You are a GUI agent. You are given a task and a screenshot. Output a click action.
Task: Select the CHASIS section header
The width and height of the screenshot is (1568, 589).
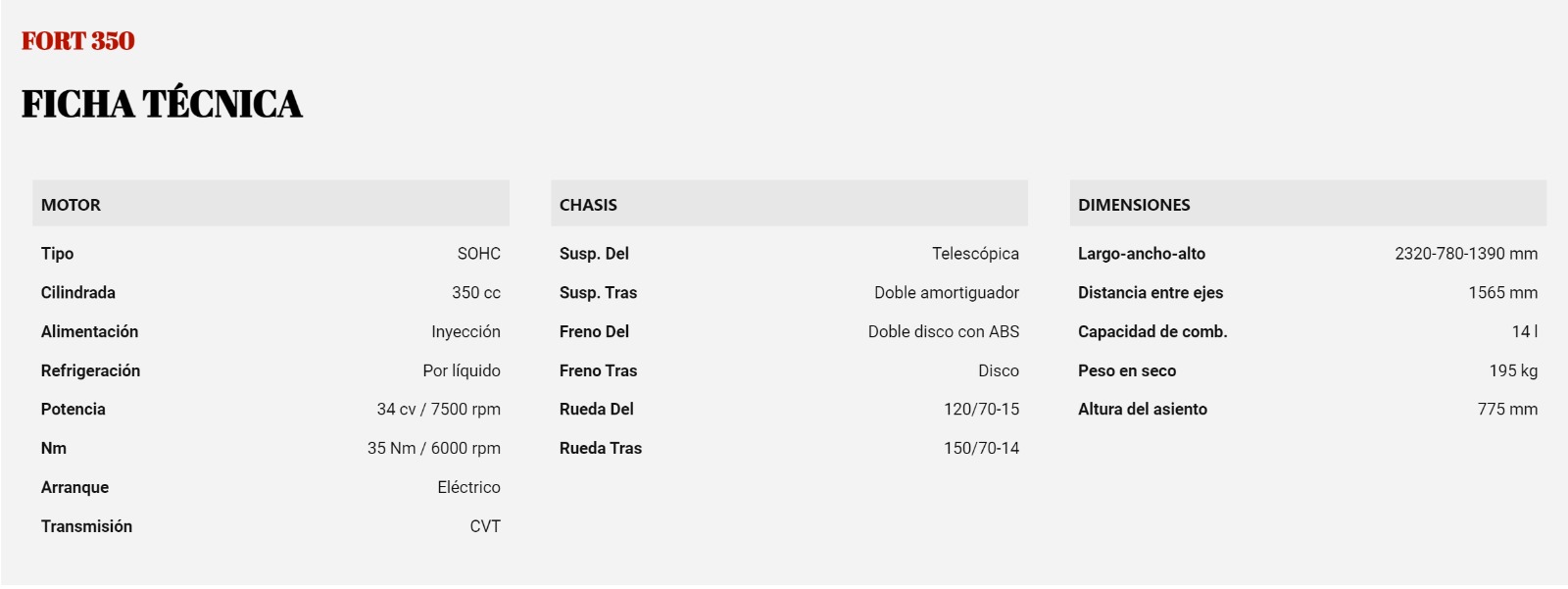[789, 204]
